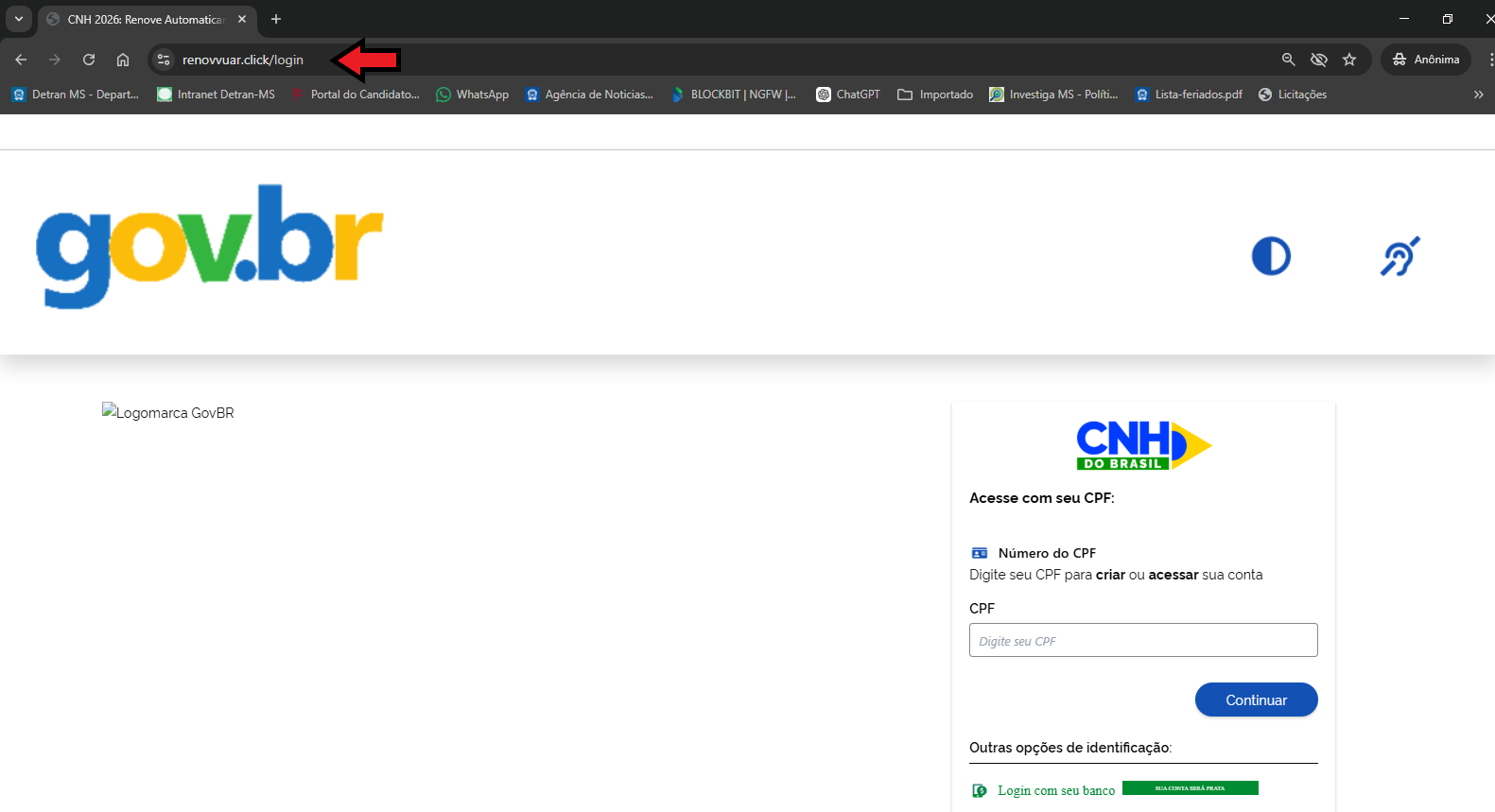The image size is (1495, 812).
Task: Click the Anônima incognito profile button
Action: tap(1425, 60)
